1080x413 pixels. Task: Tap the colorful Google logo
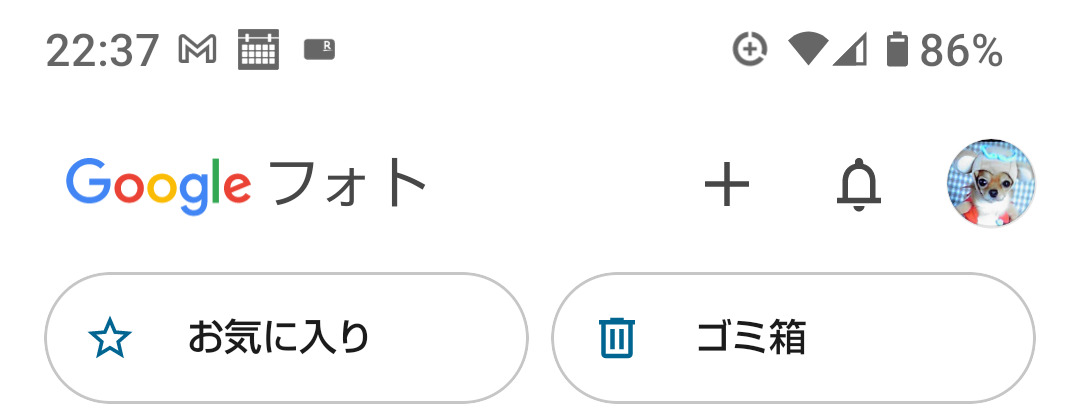pyautogui.click(x=158, y=185)
